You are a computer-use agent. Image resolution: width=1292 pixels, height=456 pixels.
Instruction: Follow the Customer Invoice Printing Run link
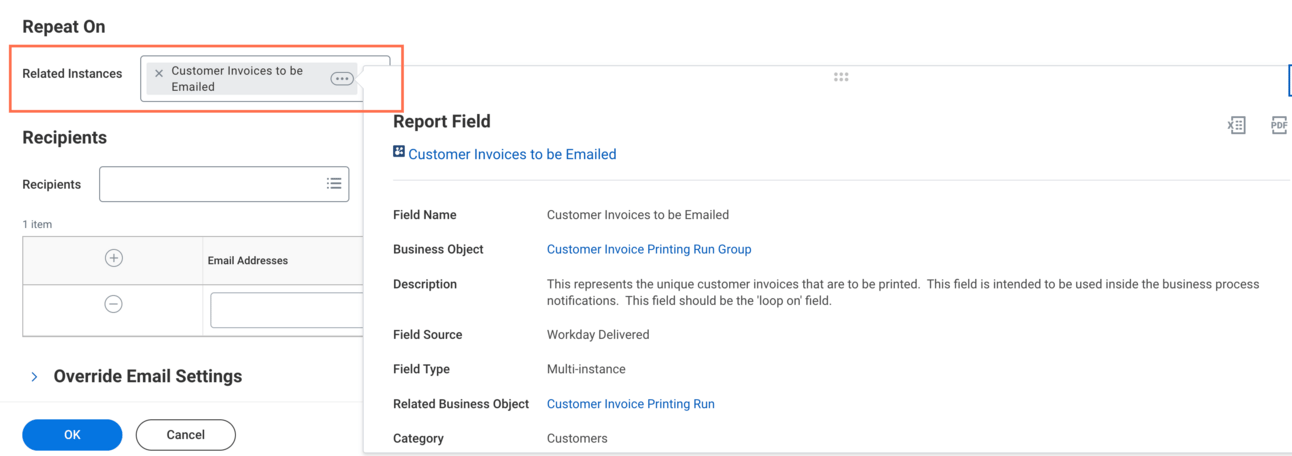(630, 404)
